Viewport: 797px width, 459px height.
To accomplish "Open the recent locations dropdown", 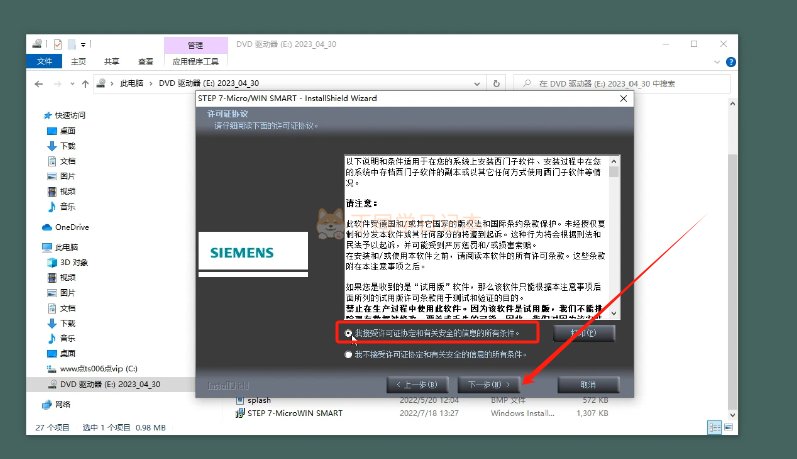I will 72,84.
